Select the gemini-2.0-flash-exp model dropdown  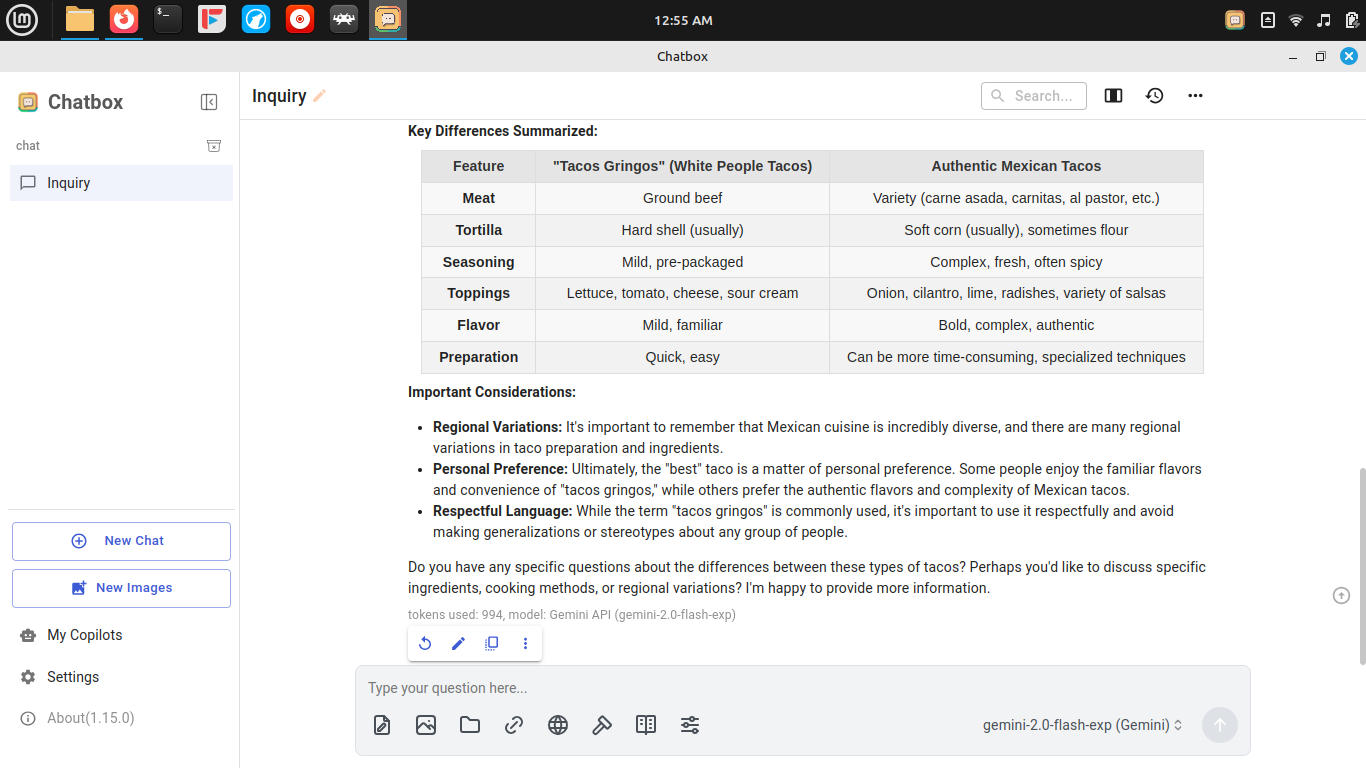tap(1083, 725)
